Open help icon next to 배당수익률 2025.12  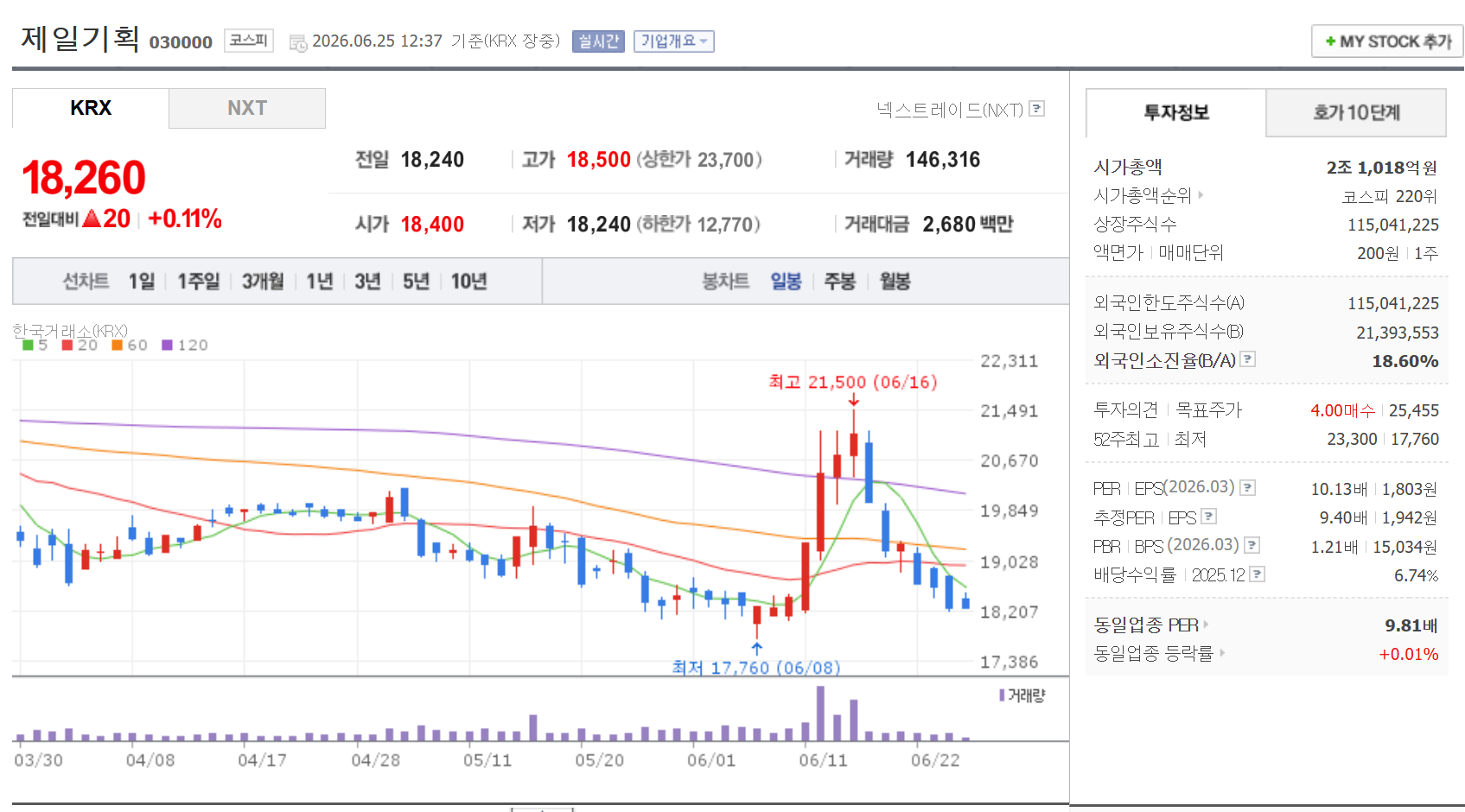pos(1257,574)
